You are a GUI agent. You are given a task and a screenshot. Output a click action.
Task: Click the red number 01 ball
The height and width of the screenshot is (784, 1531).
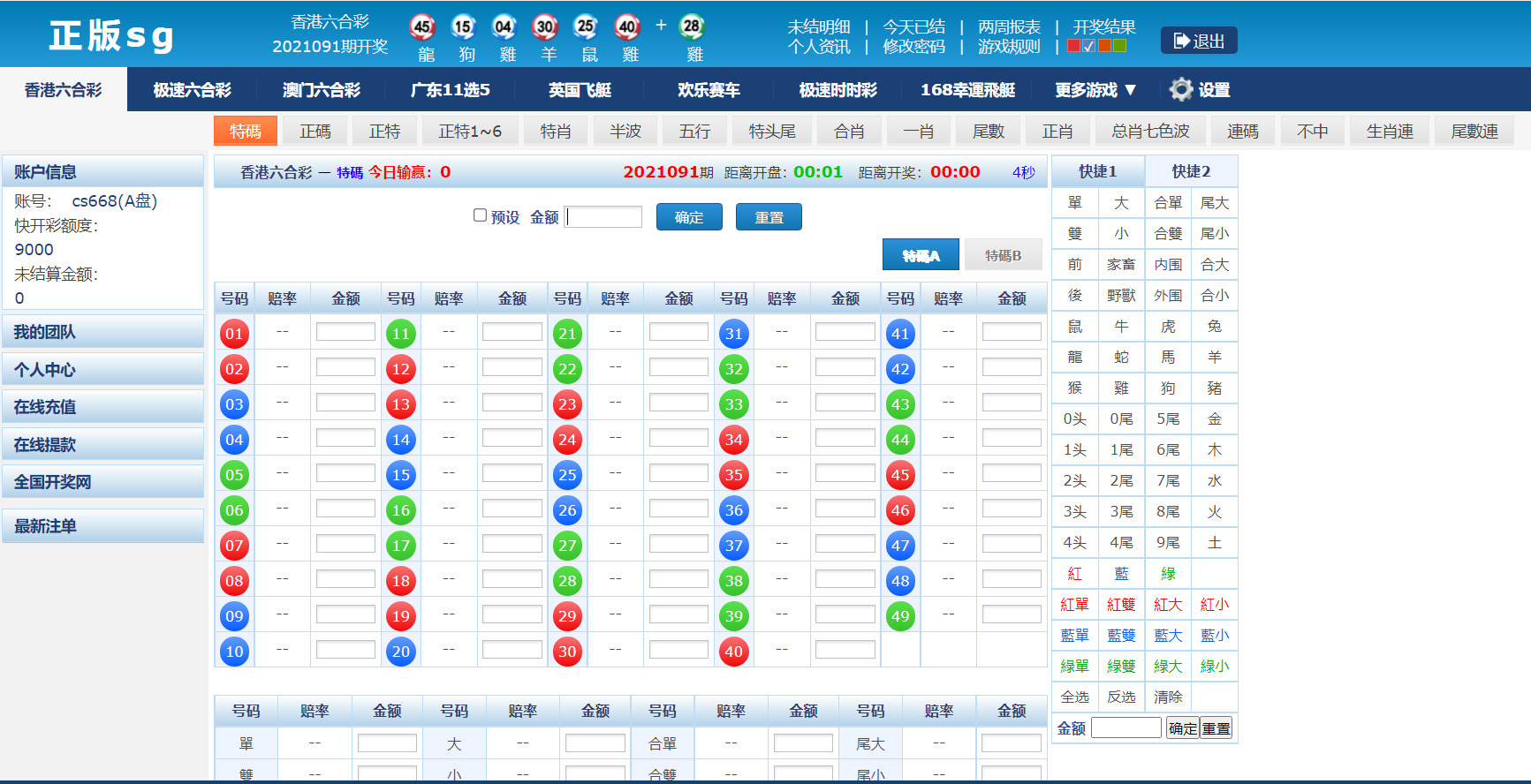pyautogui.click(x=234, y=334)
